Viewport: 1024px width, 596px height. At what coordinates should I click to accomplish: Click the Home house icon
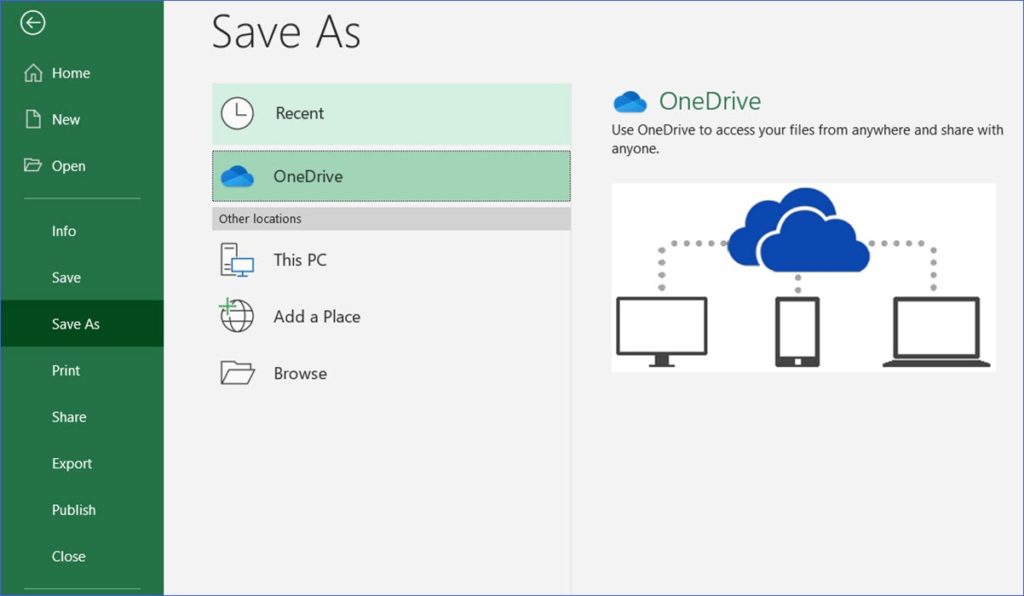pyautogui.click(x=33, y=73)
